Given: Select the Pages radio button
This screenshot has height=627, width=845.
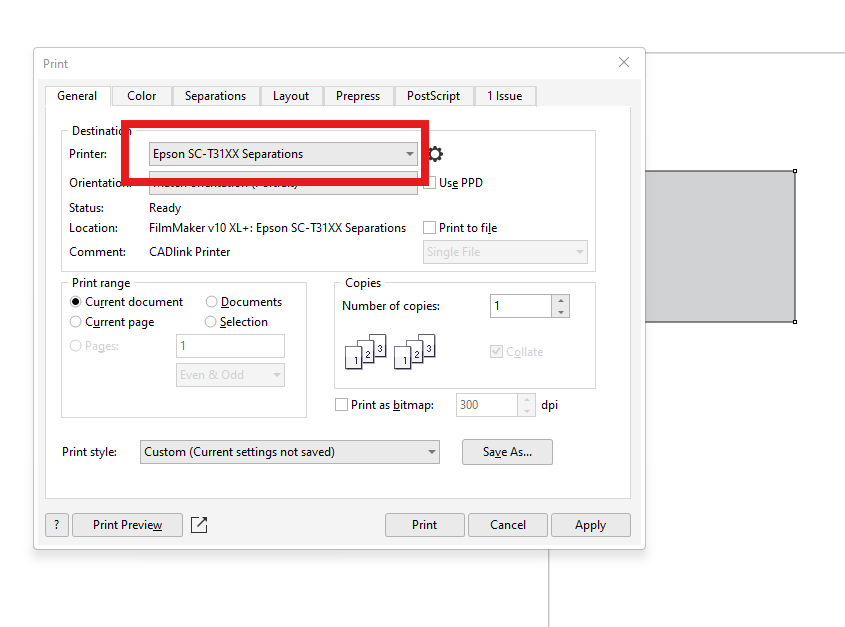Looking at the screenshot, I should [x=75, y=346].
